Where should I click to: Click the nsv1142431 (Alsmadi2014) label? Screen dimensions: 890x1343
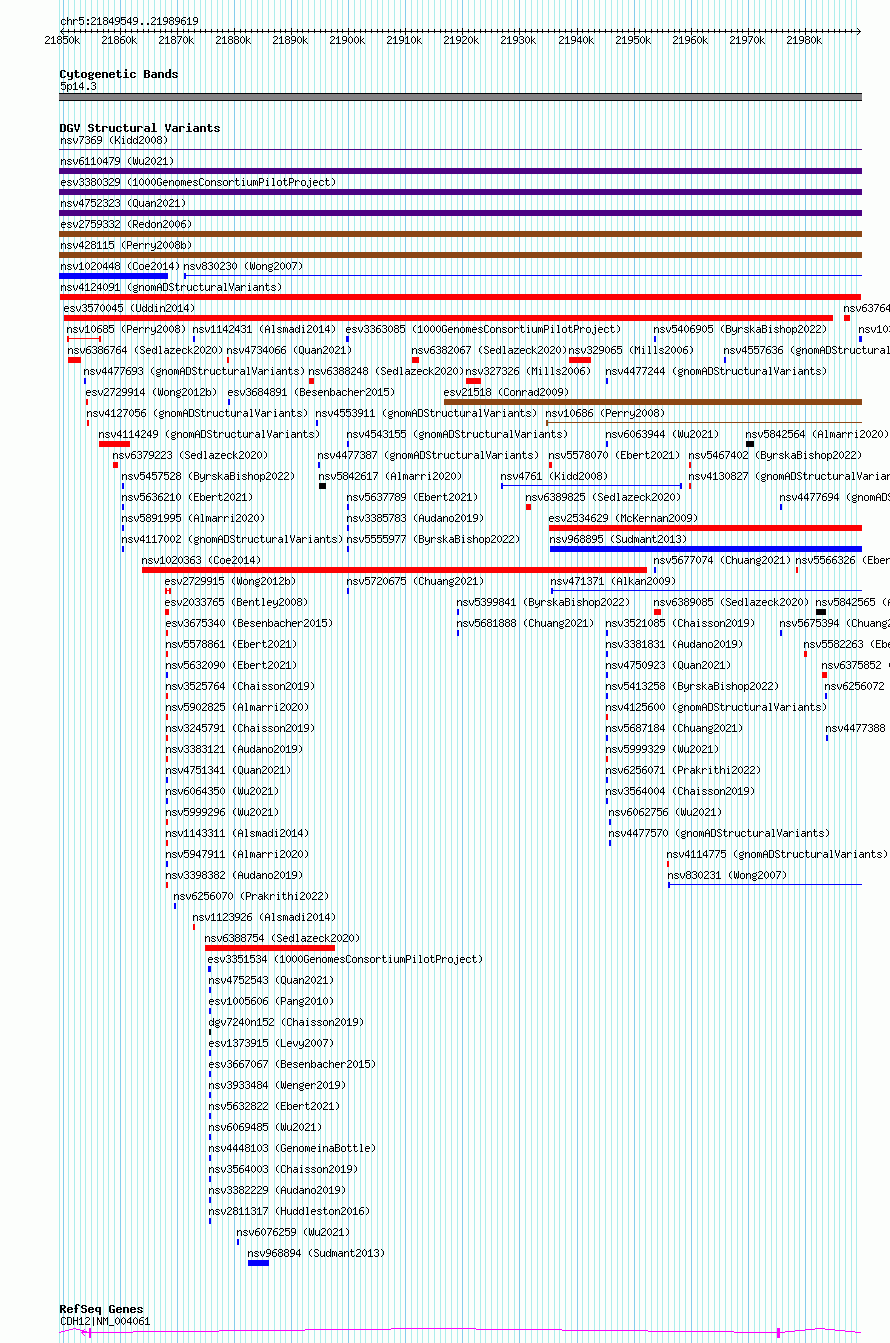point(264,329)
